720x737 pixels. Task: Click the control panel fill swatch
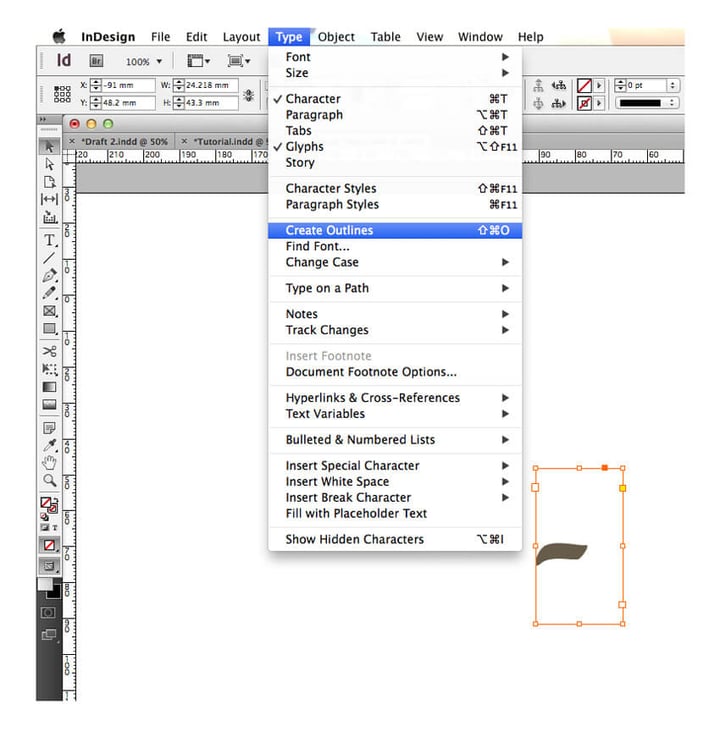[584, 86]
